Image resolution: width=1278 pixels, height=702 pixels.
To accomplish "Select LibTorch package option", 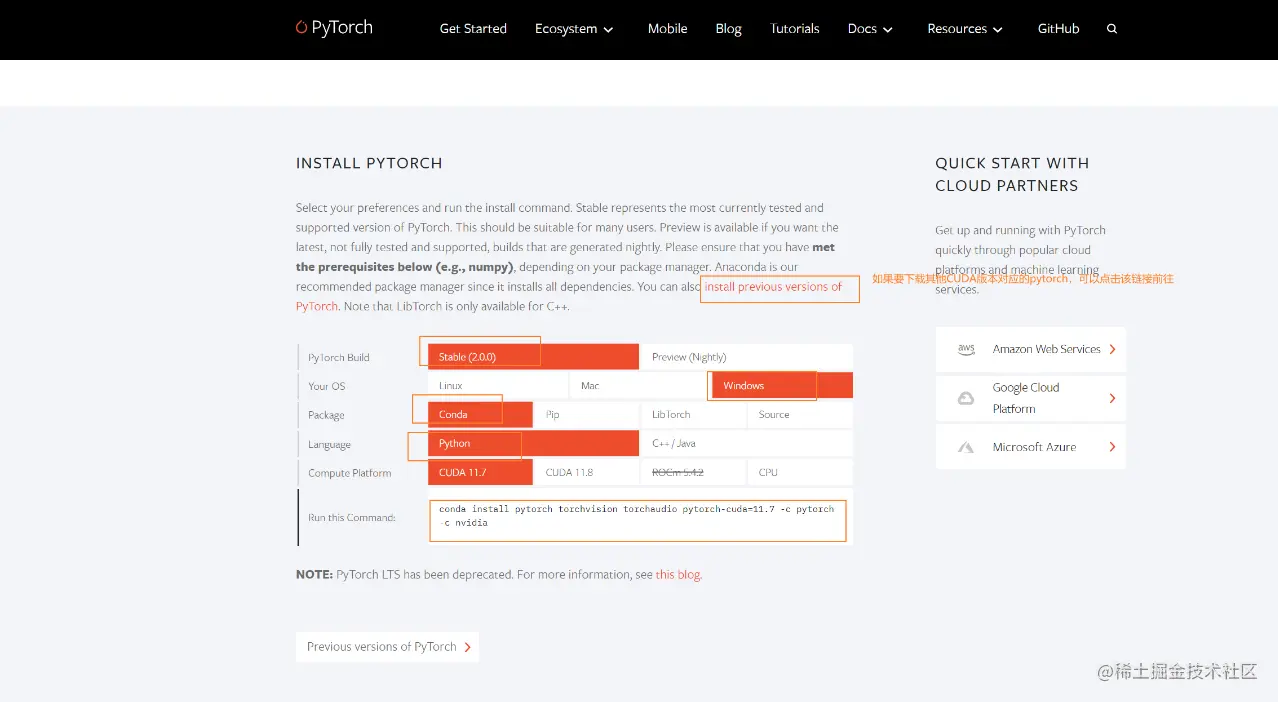I will coord(693,415).
